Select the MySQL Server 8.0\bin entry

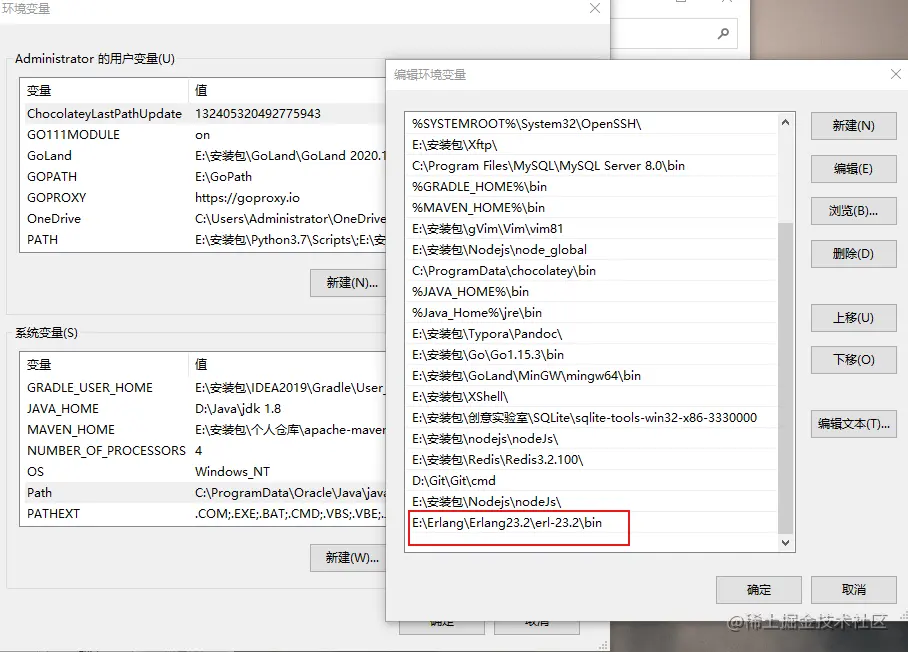(x=591, y=166)
